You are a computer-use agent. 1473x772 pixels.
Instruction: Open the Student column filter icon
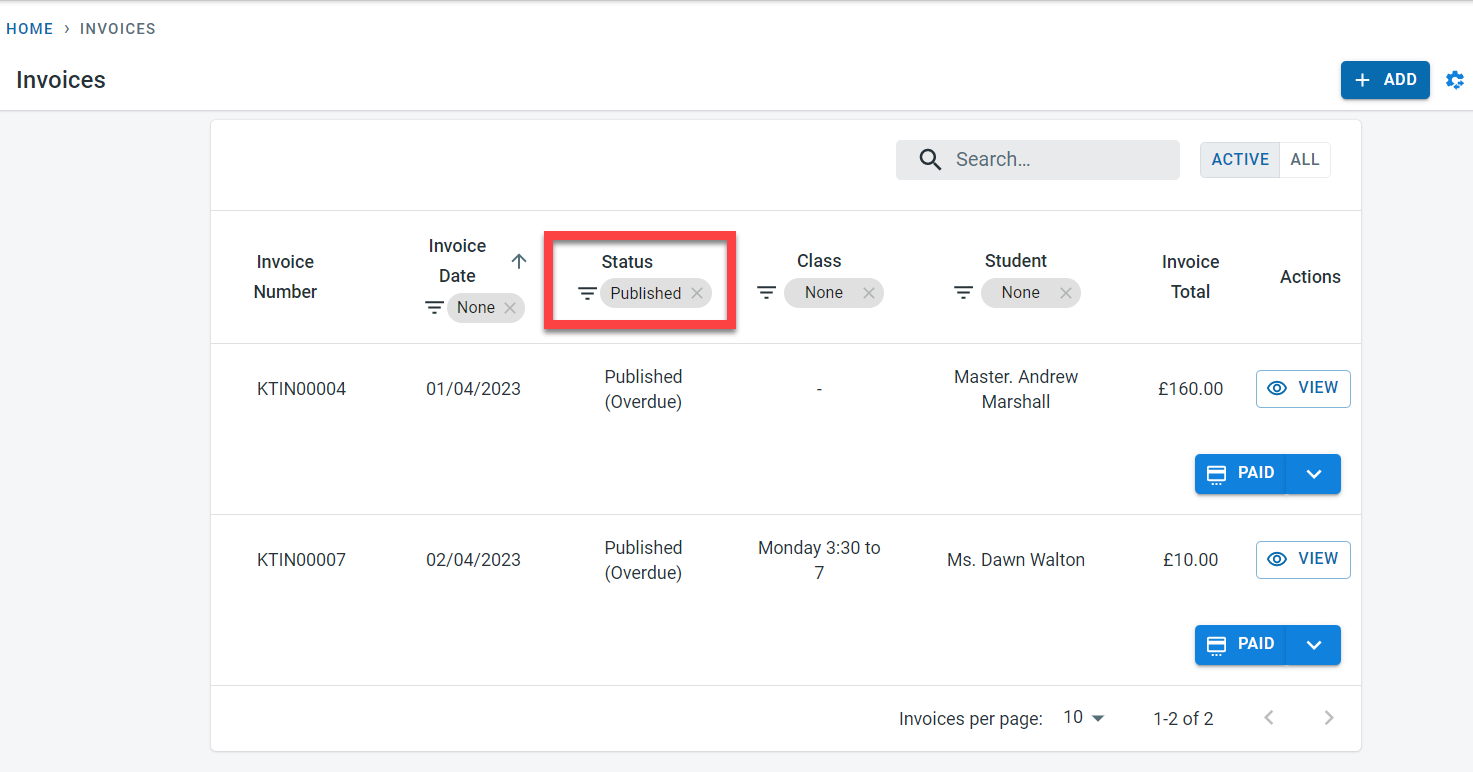[963, 293]
